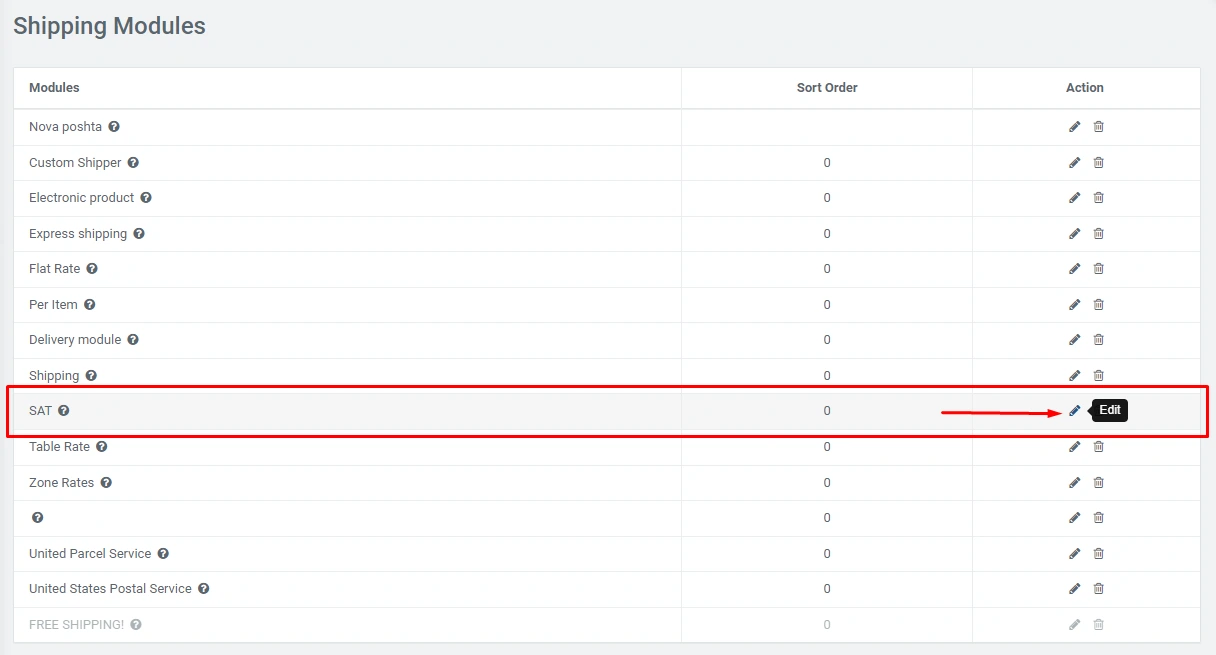Trash the United States Postal Service module
The height and width of the screenshot is (655, 1216).
point(1098,589)
